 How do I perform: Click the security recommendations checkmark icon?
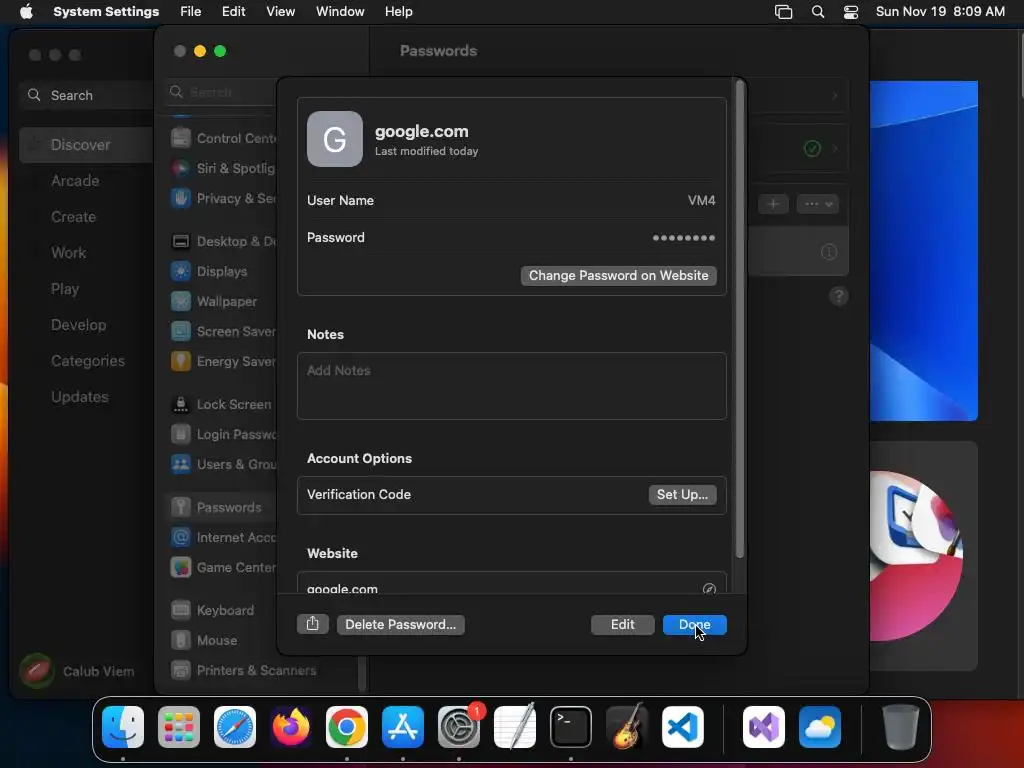[x=812, y=148]
